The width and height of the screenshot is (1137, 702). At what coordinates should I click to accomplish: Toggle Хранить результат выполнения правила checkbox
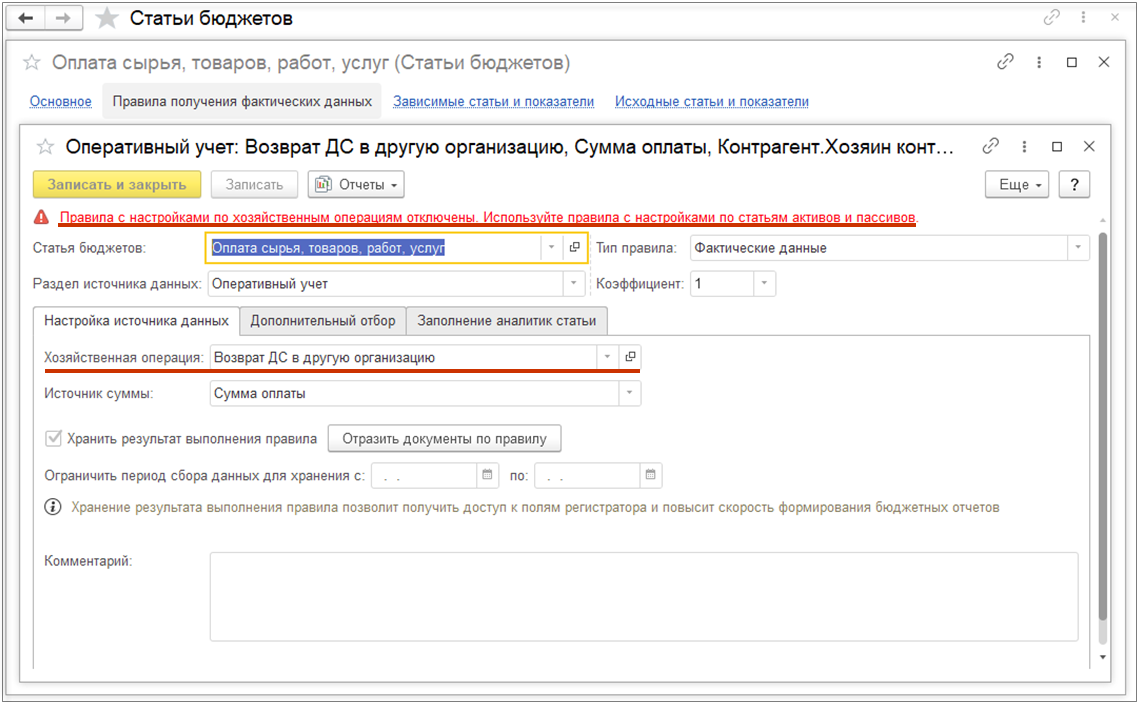[53, 439]
